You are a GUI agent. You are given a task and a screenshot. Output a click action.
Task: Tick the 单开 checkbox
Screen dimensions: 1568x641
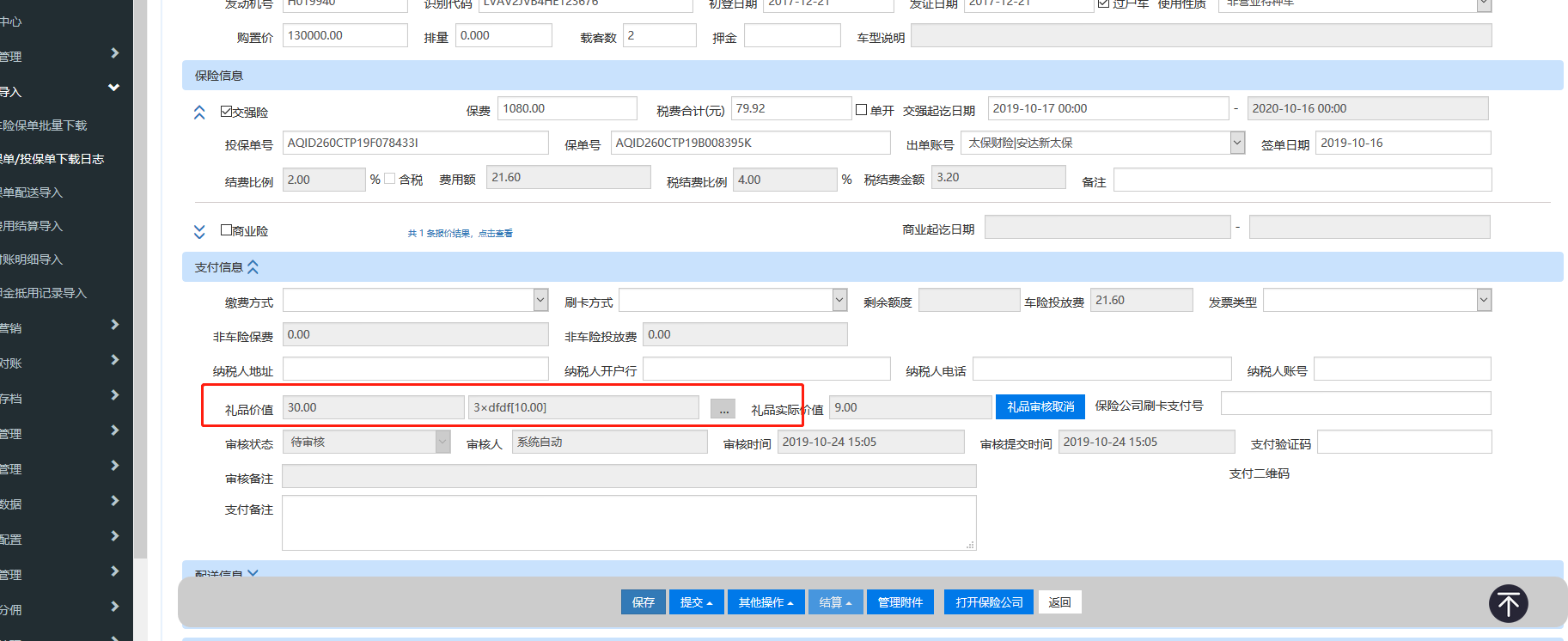pos(861,110)
